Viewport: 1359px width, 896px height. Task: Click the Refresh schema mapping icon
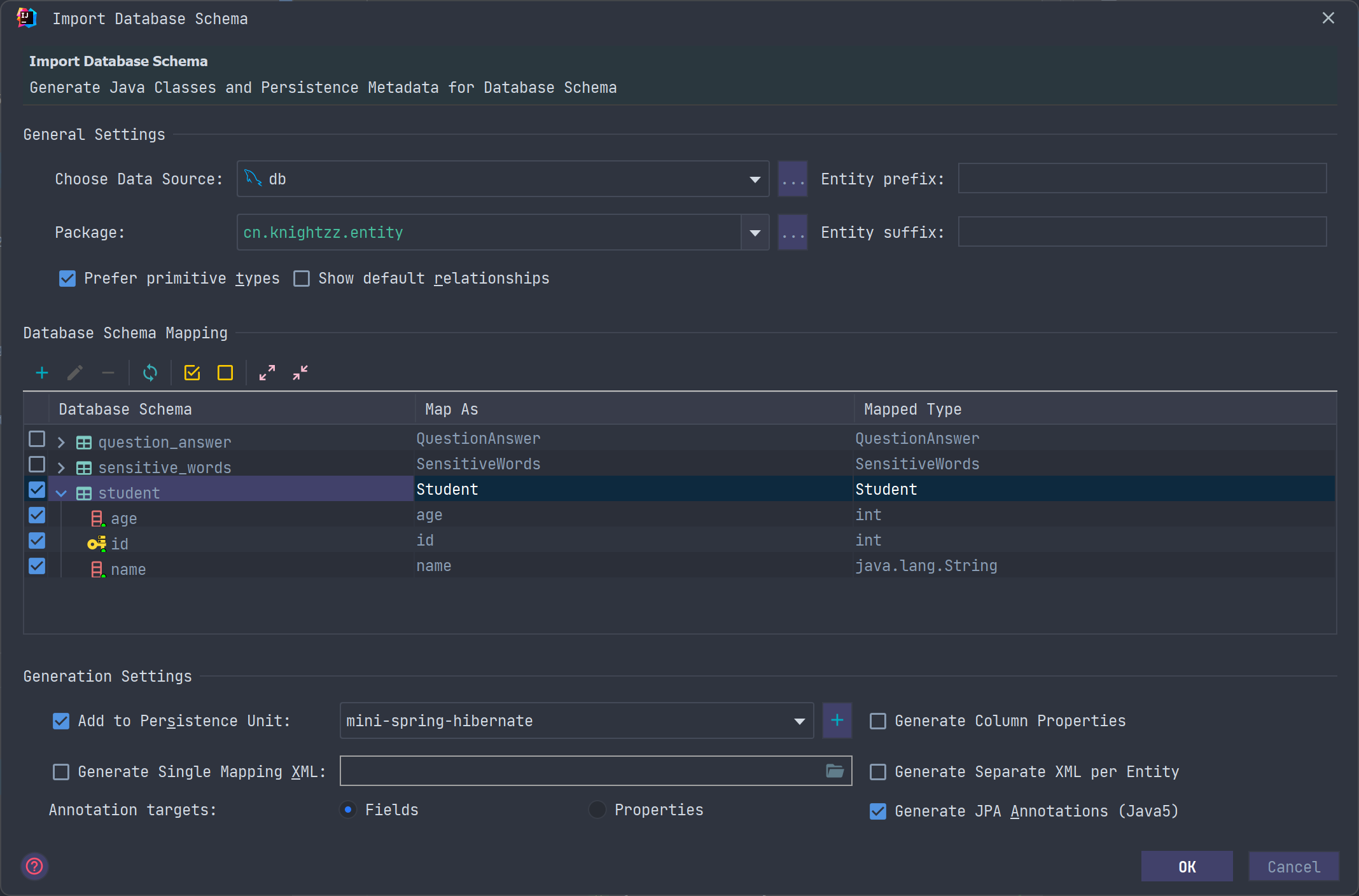point(150,373)
